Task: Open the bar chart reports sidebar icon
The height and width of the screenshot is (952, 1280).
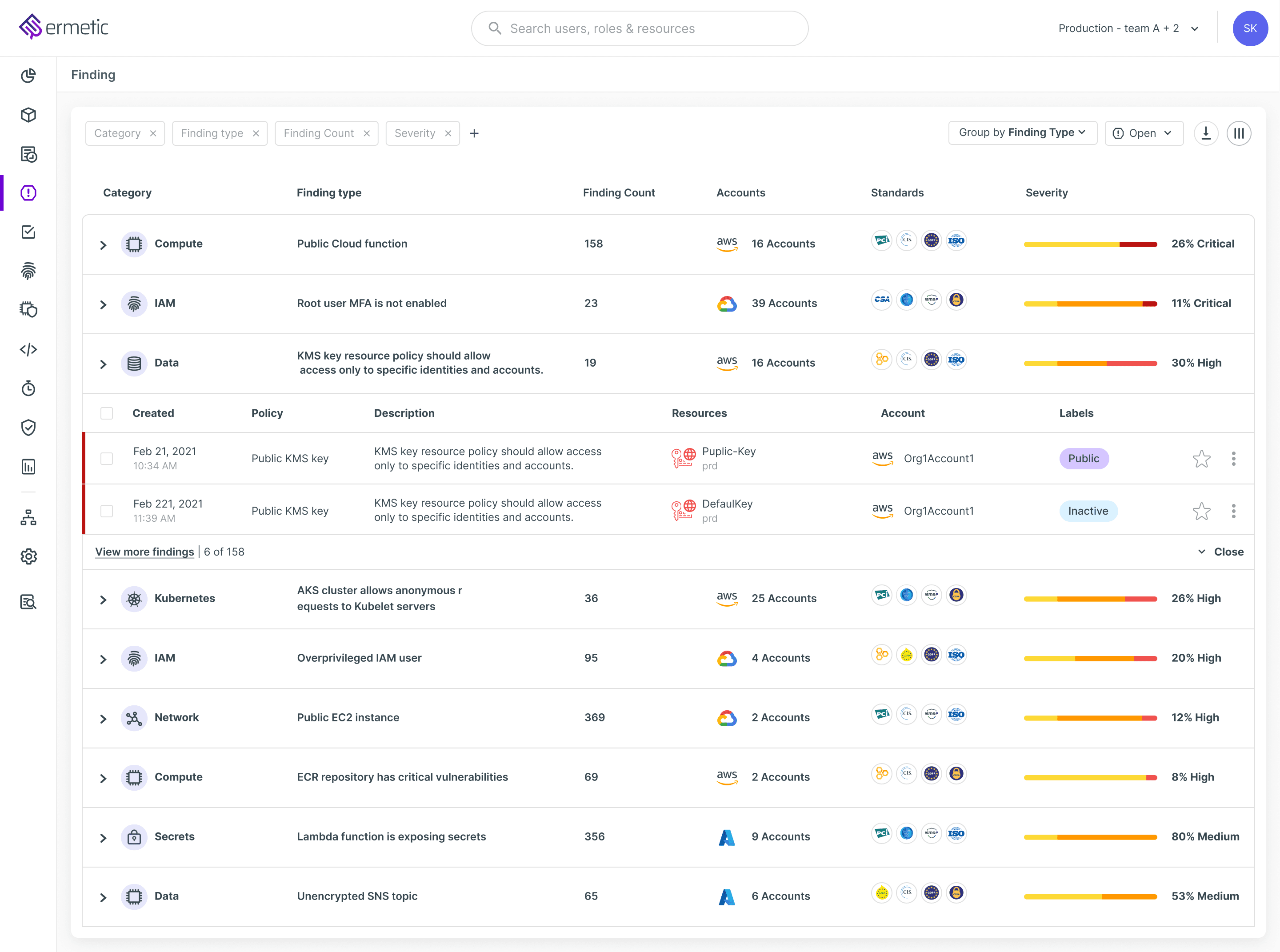Action: pos(28,466)
